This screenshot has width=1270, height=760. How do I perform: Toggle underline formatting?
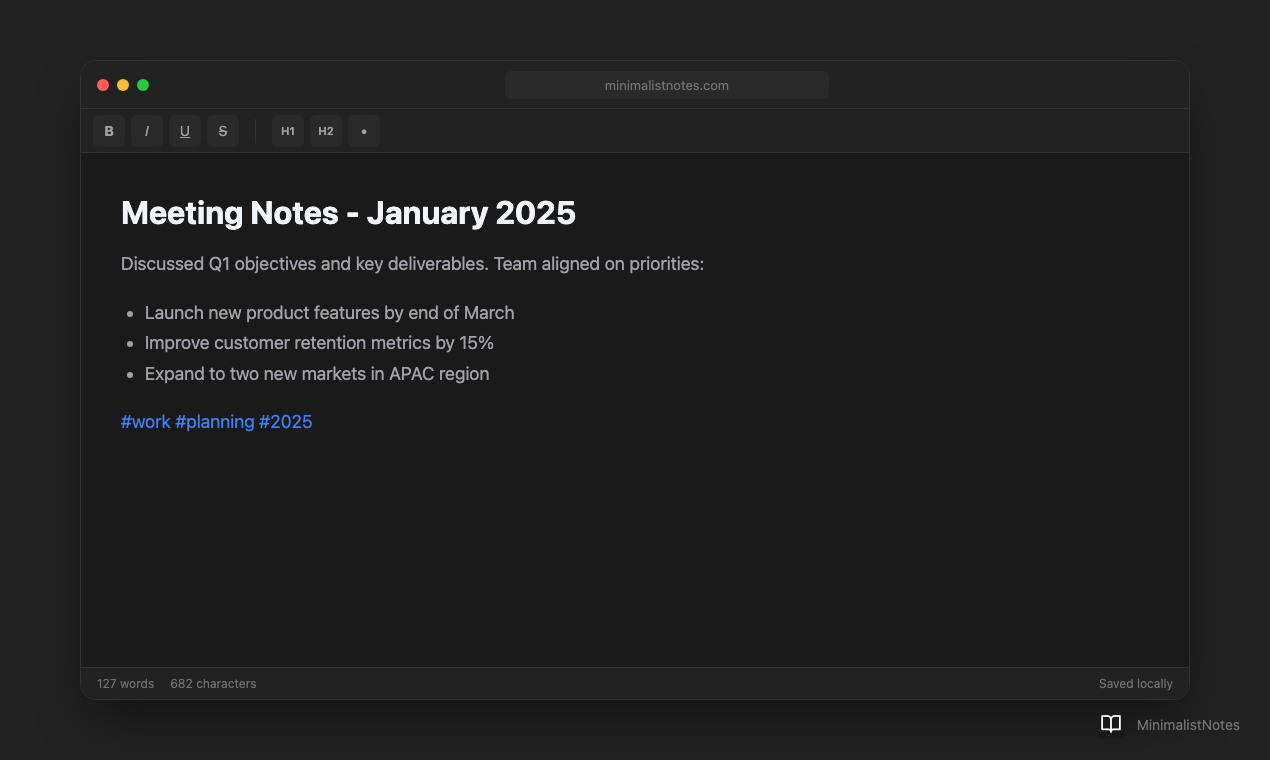[x=184, y=131]
